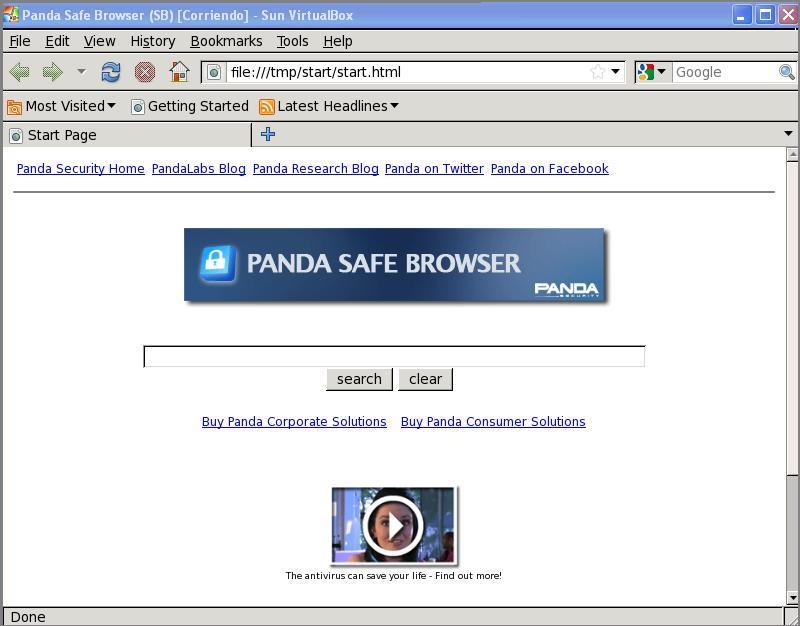Visit the PandaLabs Blog link
Image resolution: width=800 pixels, height=626 pixels.
click(x=199, y=168)
